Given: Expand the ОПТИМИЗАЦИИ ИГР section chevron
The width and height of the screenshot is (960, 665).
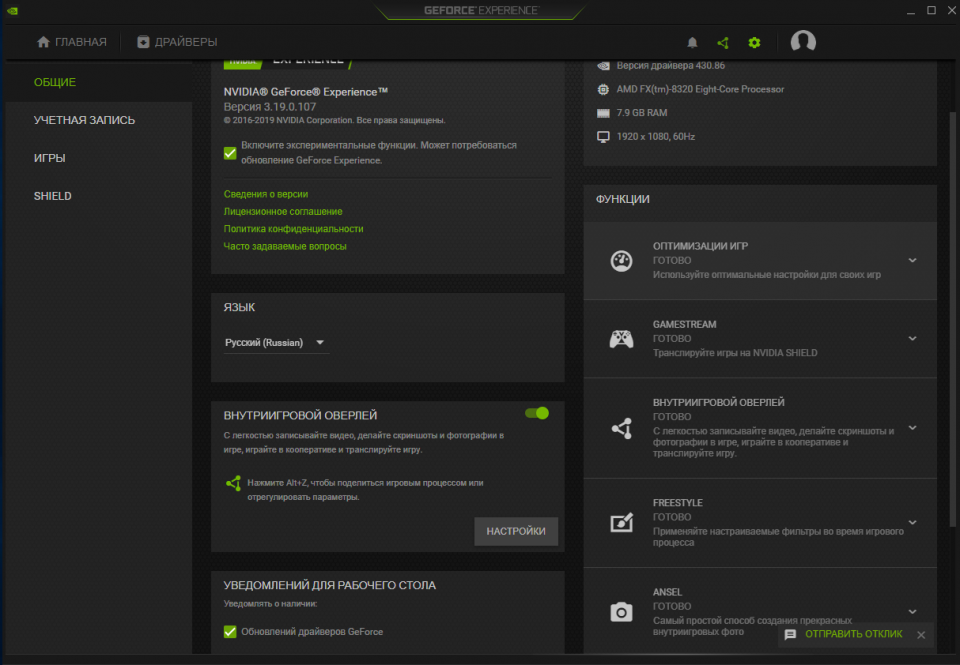Looking at the screenshot, I should tap(912, 260).
